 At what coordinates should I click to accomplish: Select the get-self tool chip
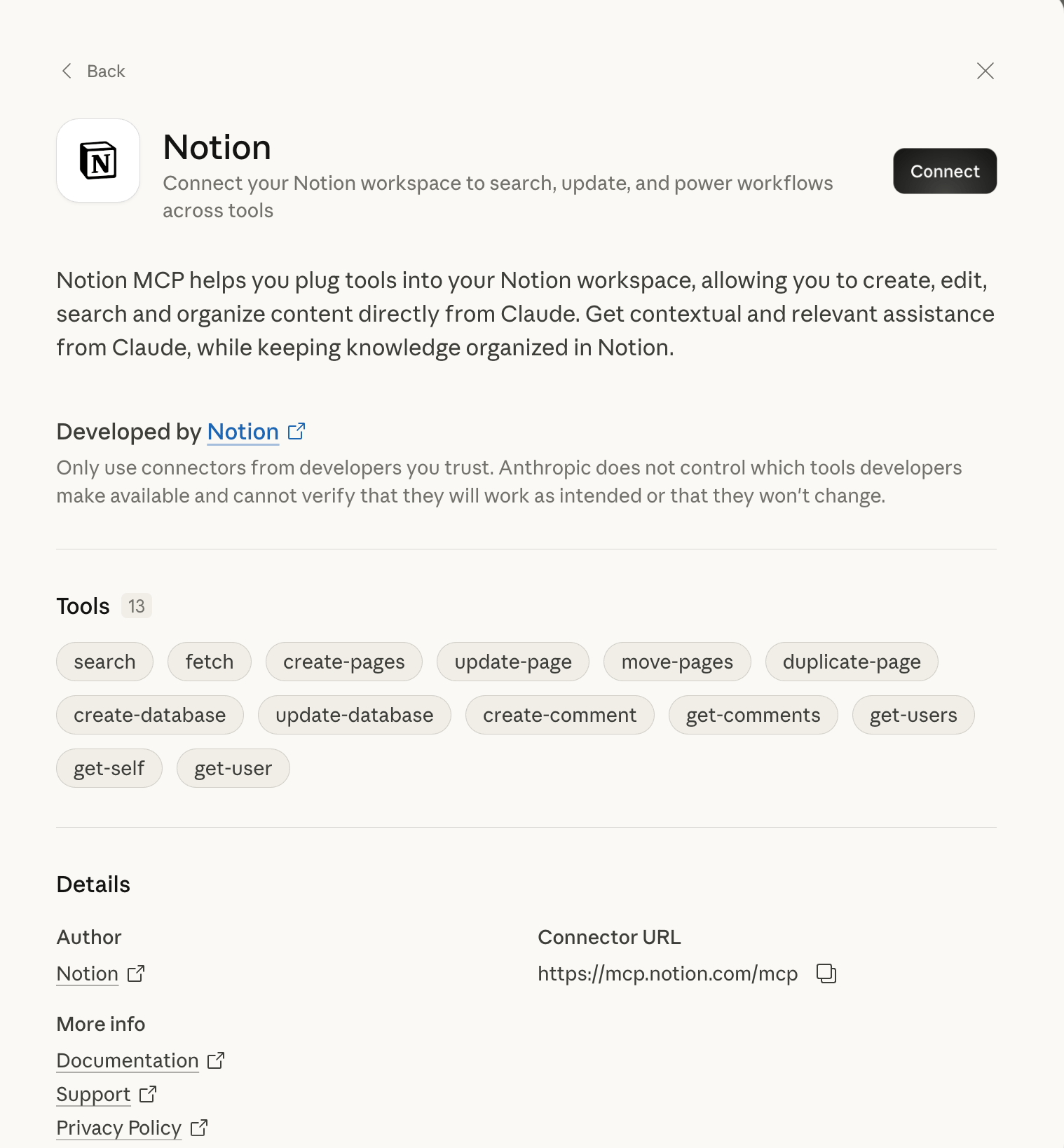pyautogui.click(x=109, y=768)
